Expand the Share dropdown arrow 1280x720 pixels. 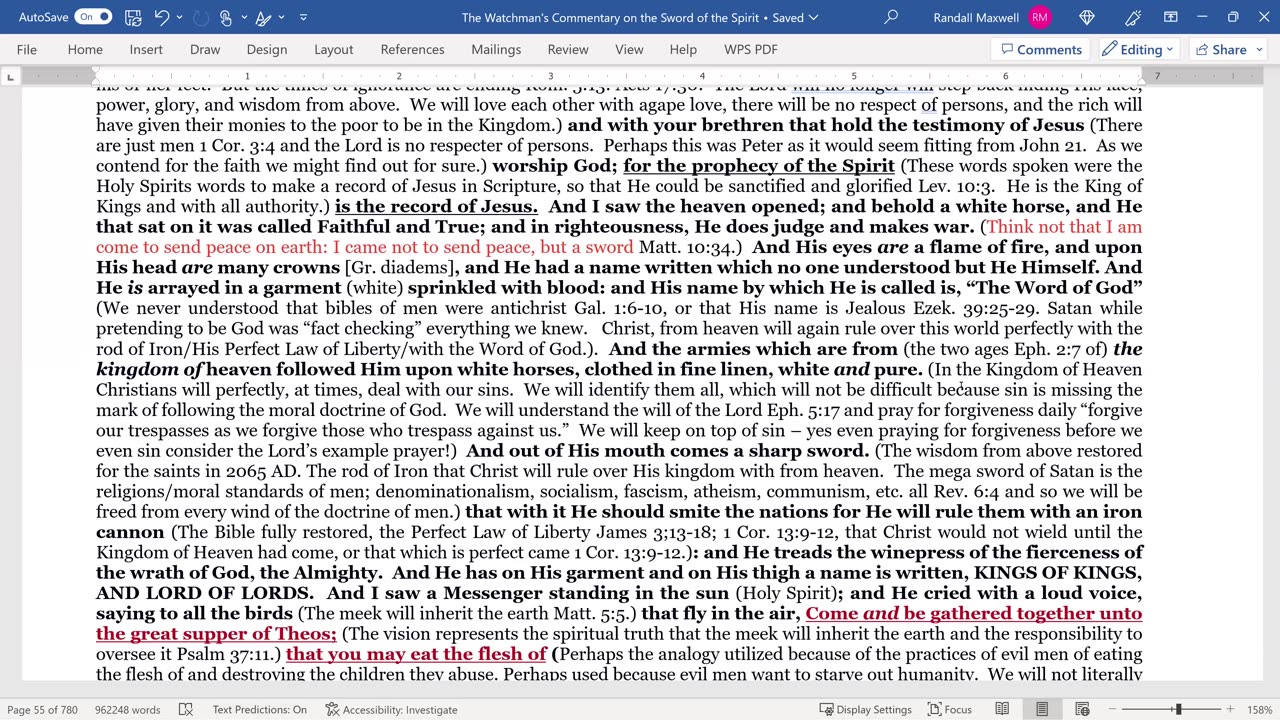pos(1259,49)
